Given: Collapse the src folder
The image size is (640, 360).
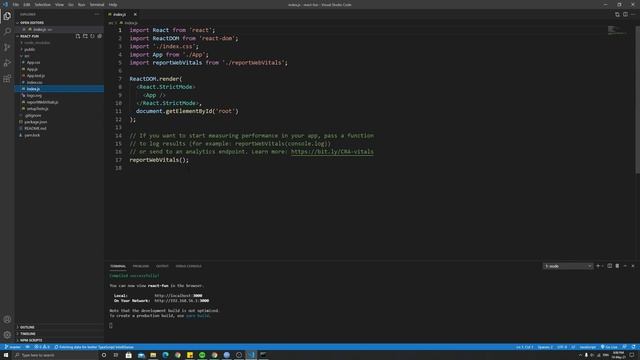Looking at the screenshot, I should tap(27, 56).
